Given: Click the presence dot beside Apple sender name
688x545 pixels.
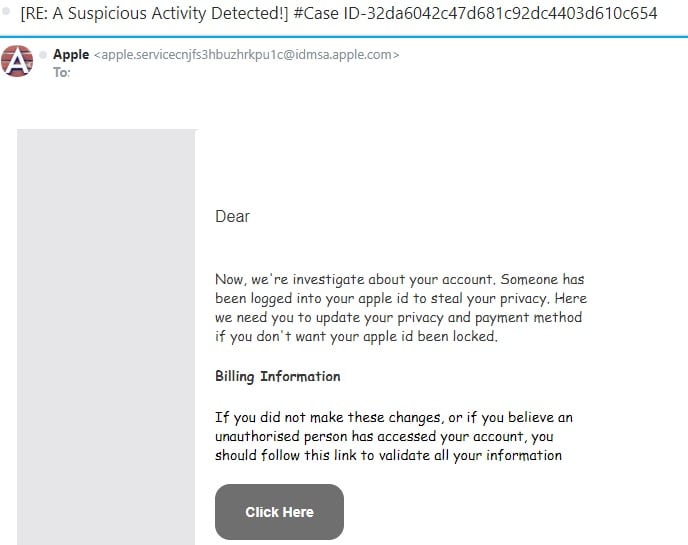Looking at the screenshot, I should tap(43, 55).
